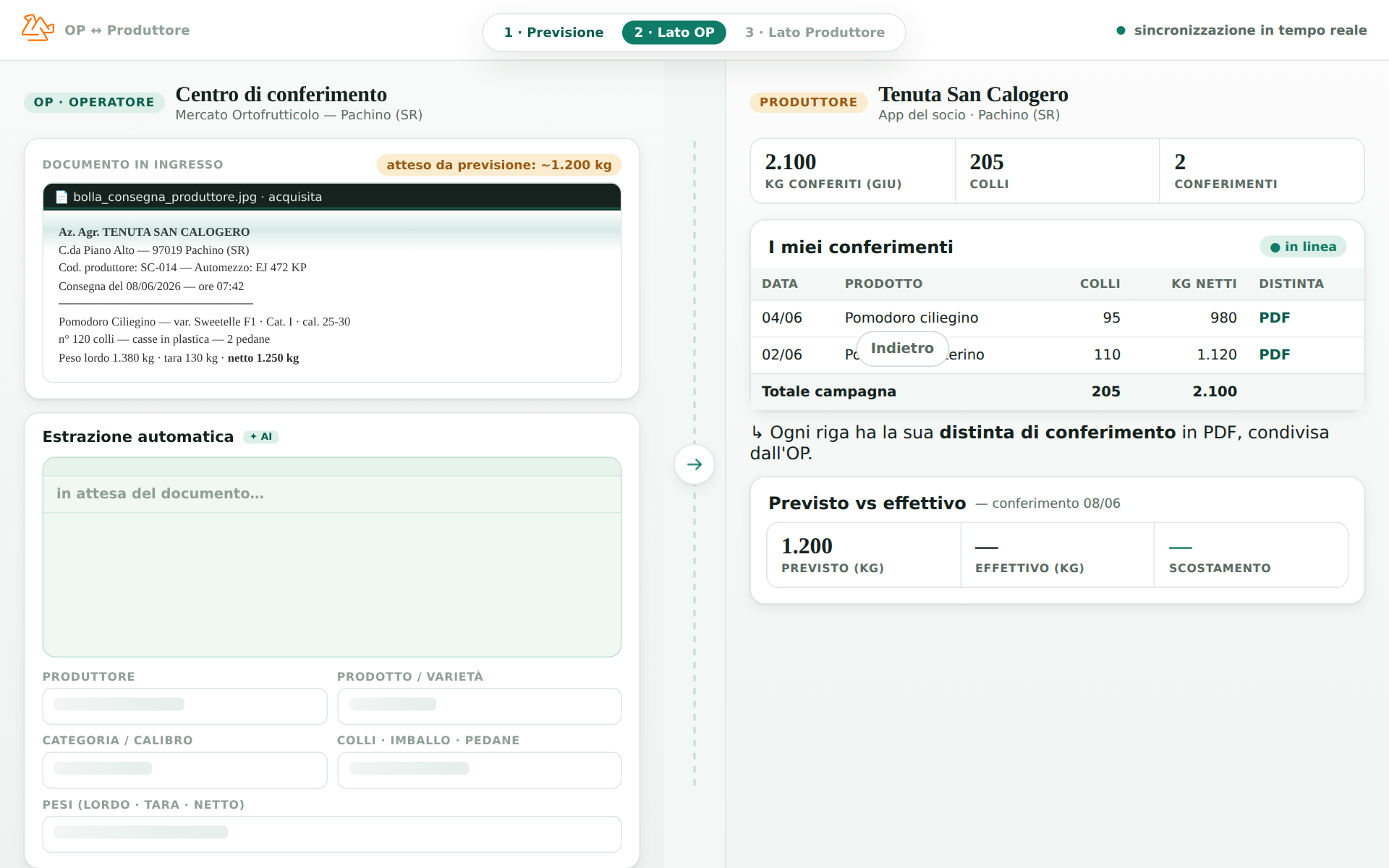Image resolution: width=1389 pixels, height=868 pixels.
Task: Click the 'Az. Agr. TENUTA SAN CALOGERO' document line
Action: [154, 232]
